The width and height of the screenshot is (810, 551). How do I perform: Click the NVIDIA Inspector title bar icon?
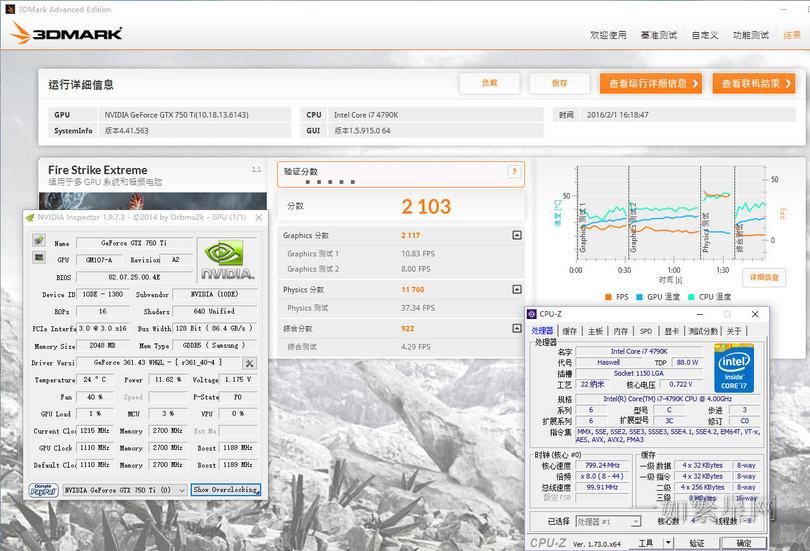[x=30, y=217]
